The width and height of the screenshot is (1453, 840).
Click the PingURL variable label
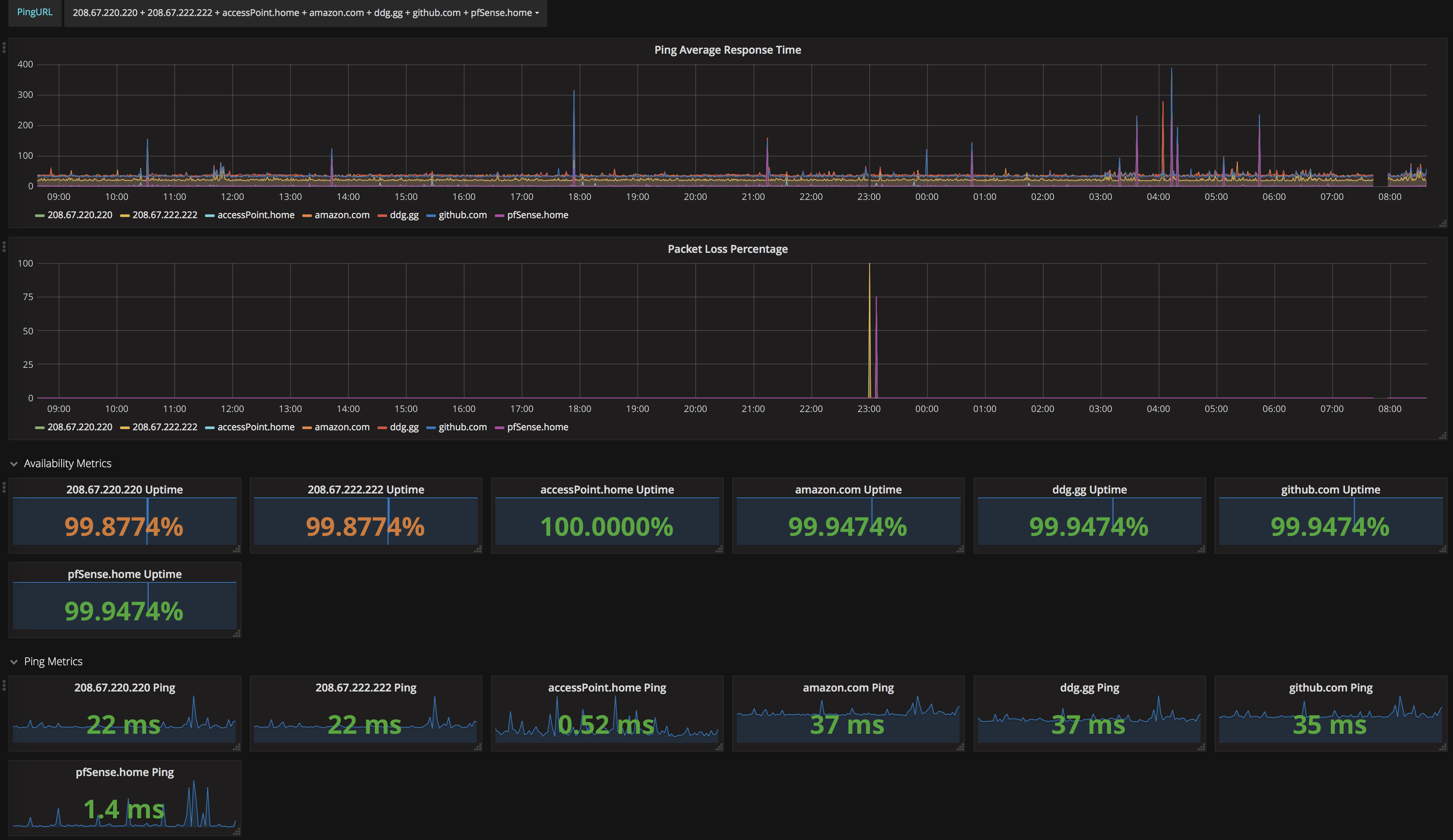[x=35, y=12]
